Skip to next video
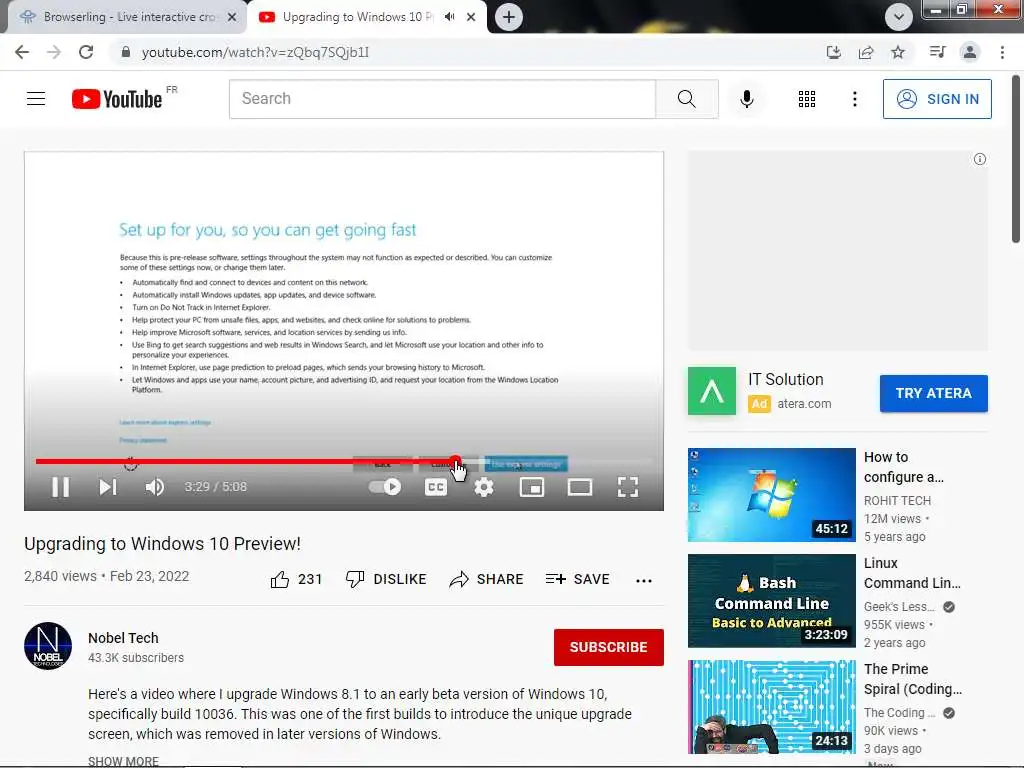 [108, 487]
